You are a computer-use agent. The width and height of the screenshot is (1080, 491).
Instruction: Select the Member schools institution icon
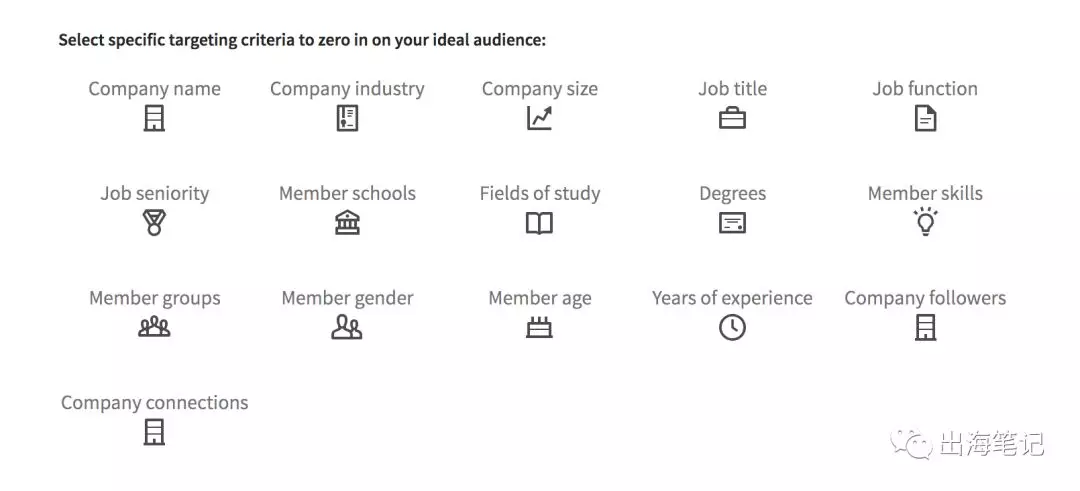coord(347,223)
